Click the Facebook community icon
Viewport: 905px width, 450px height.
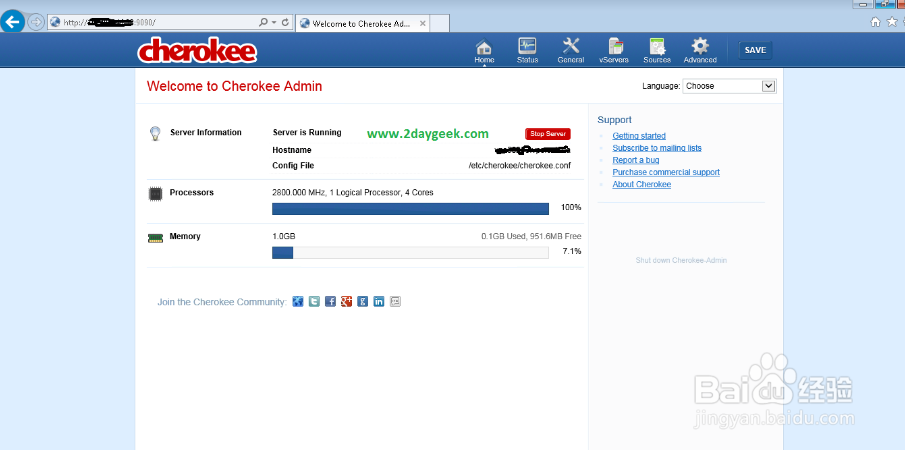(330, 301)
